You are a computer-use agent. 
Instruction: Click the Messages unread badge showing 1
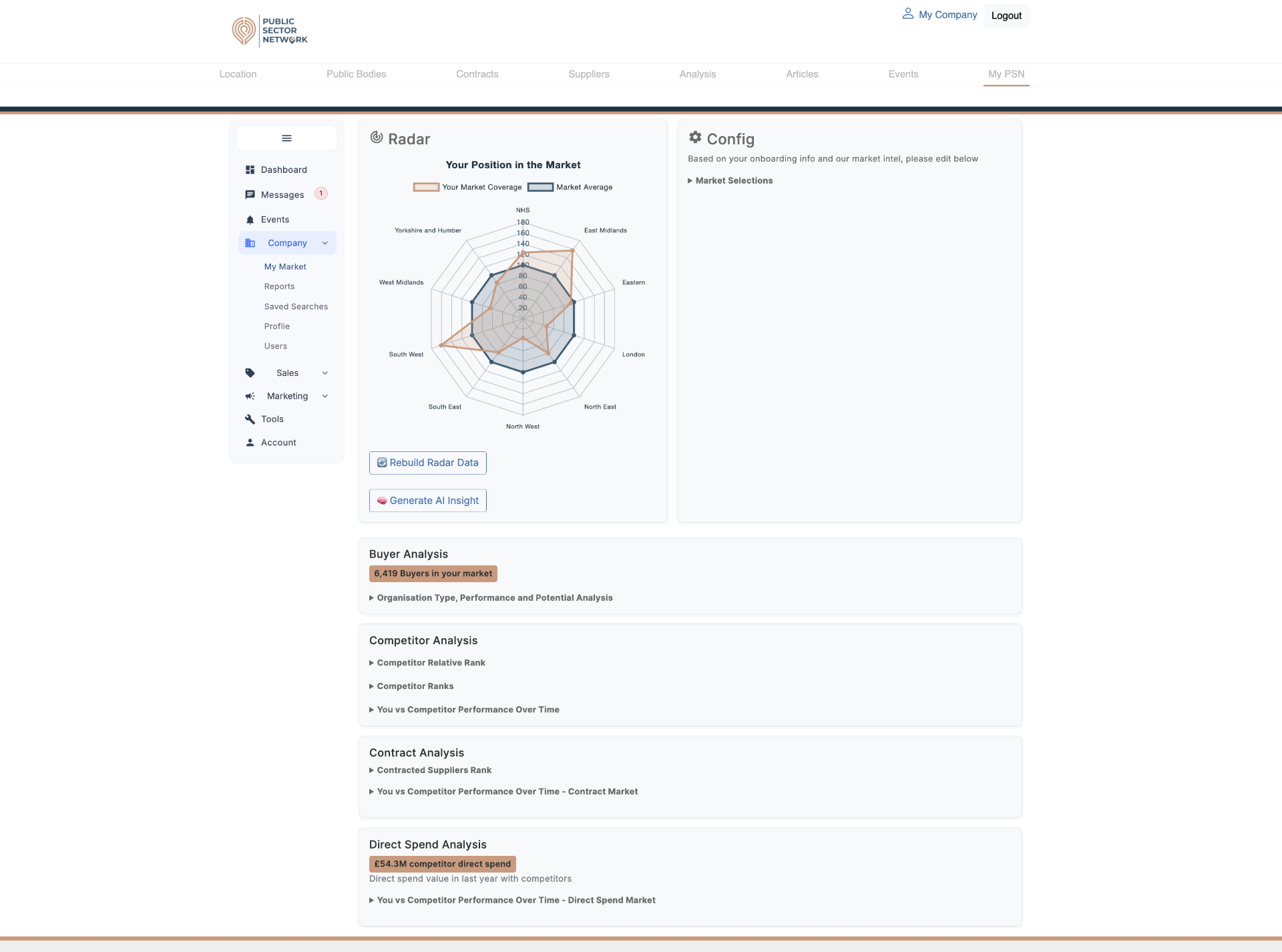(321, 194)
